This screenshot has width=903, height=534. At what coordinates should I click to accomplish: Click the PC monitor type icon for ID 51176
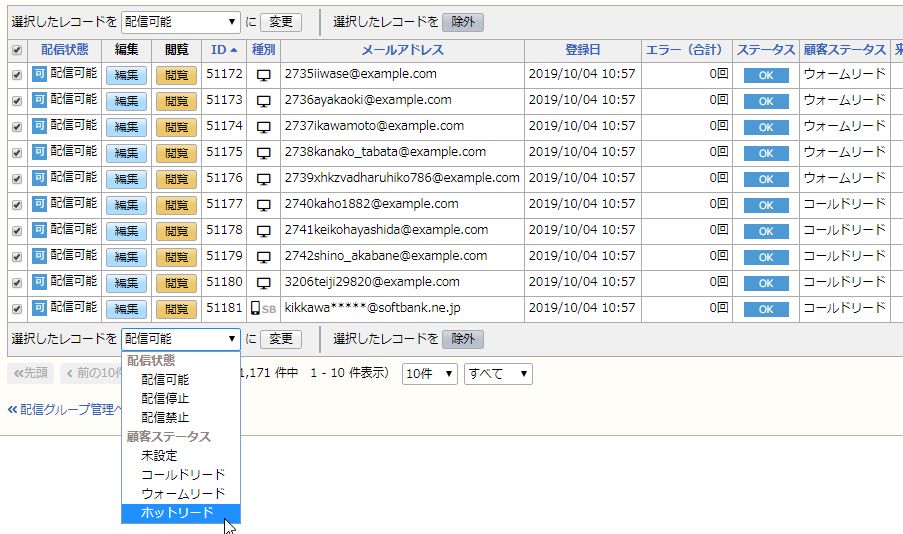(x=263, y=179)
